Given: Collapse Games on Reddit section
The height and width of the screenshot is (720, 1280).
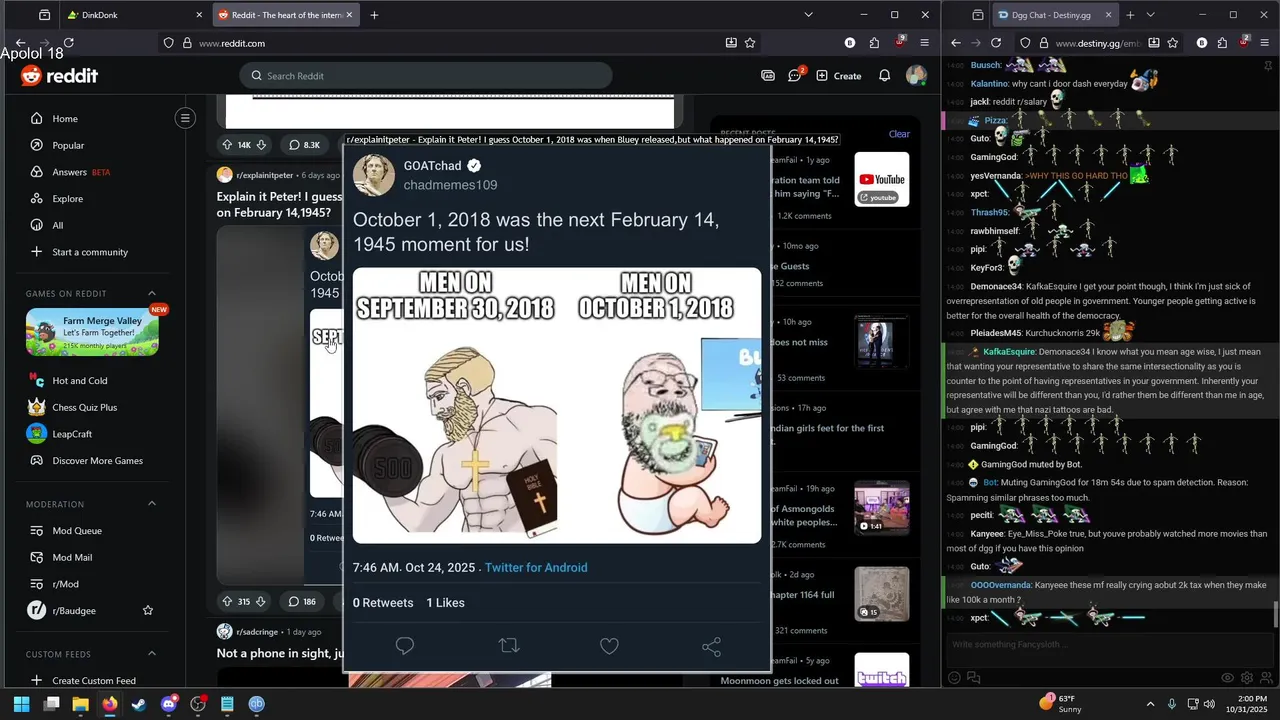Looking at the screenshot, I should pos(152,293).
